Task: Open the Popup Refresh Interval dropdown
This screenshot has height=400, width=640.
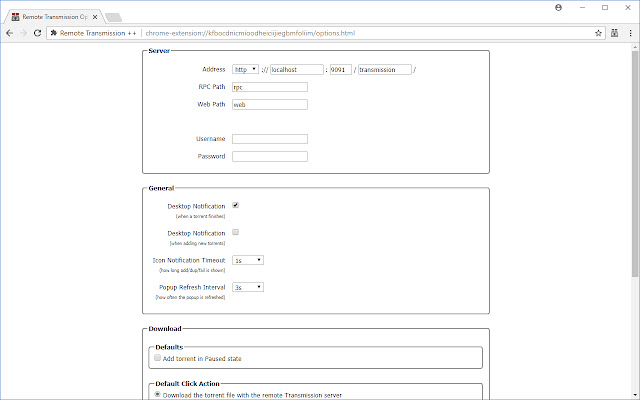Action: click(x=248, y=287)
